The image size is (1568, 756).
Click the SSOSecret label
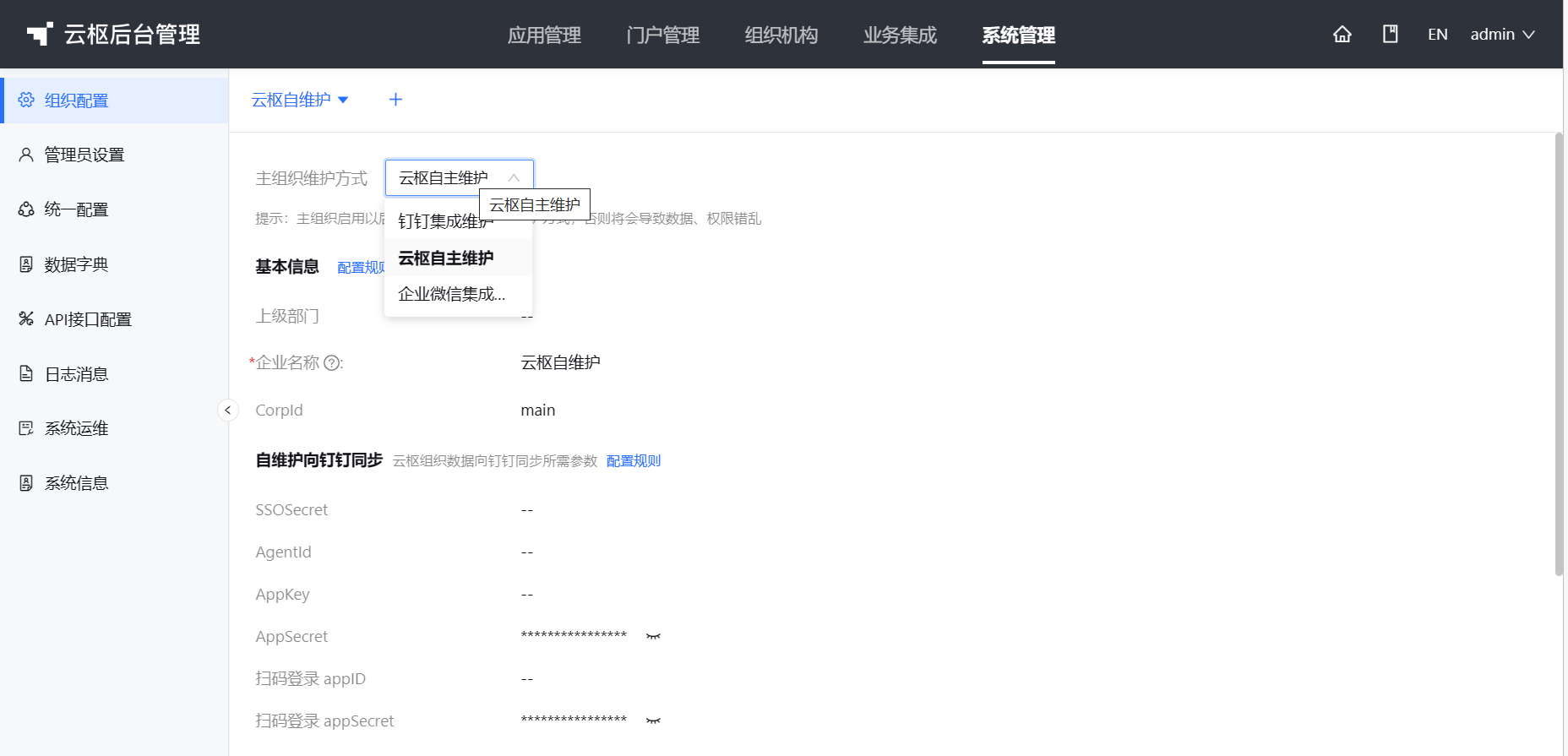coord(291,510)
